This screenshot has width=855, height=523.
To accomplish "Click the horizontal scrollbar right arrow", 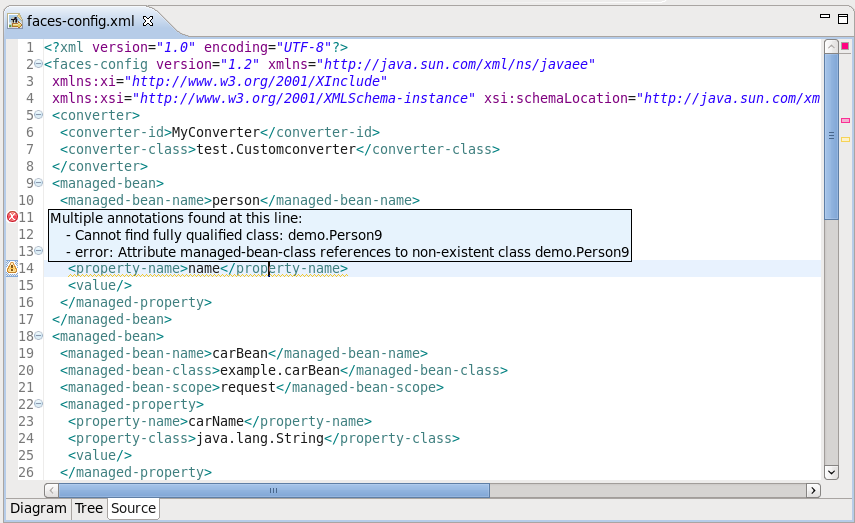I will pos(813,490).
